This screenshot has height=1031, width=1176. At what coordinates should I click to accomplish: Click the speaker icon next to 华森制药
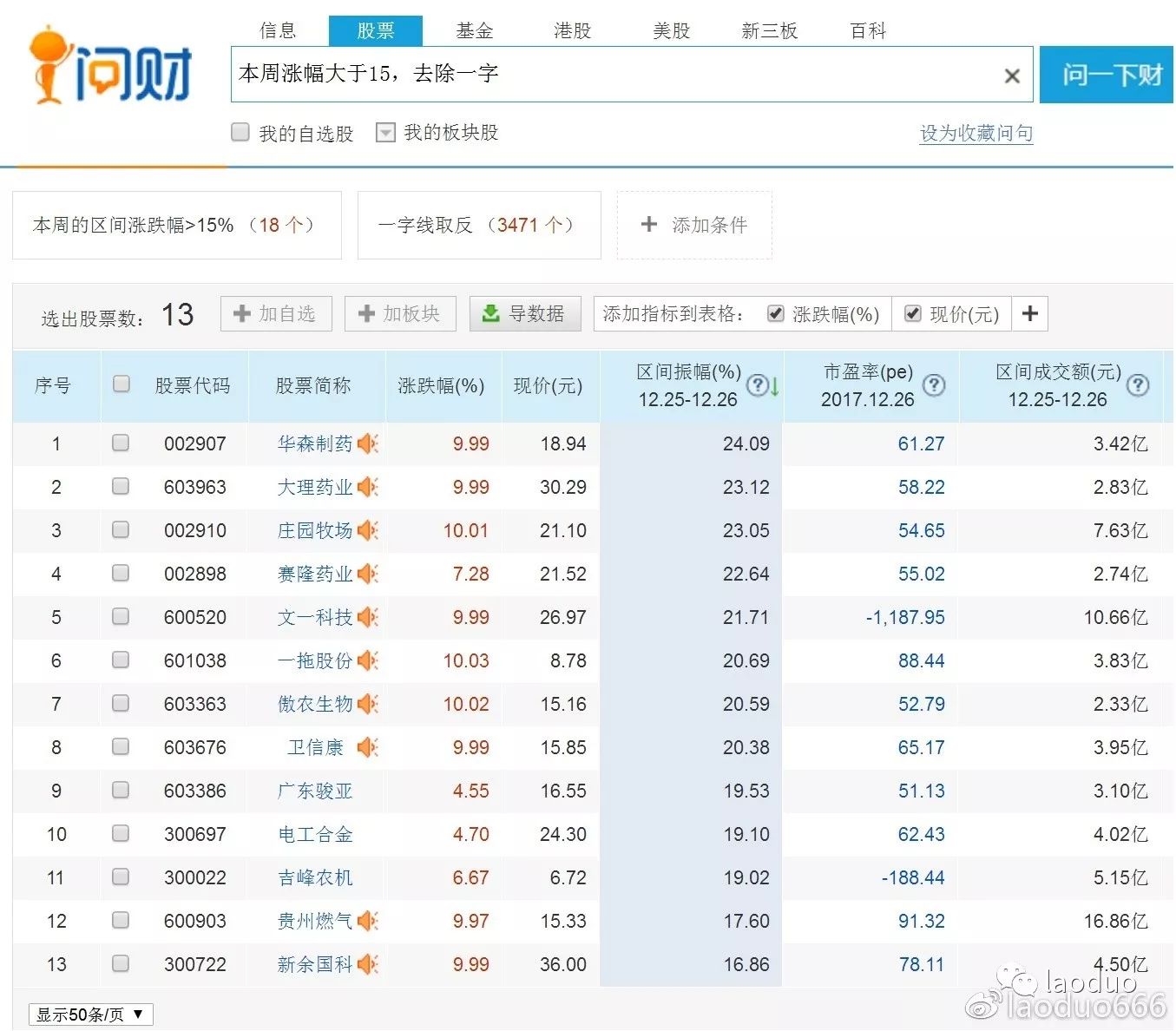368,443
